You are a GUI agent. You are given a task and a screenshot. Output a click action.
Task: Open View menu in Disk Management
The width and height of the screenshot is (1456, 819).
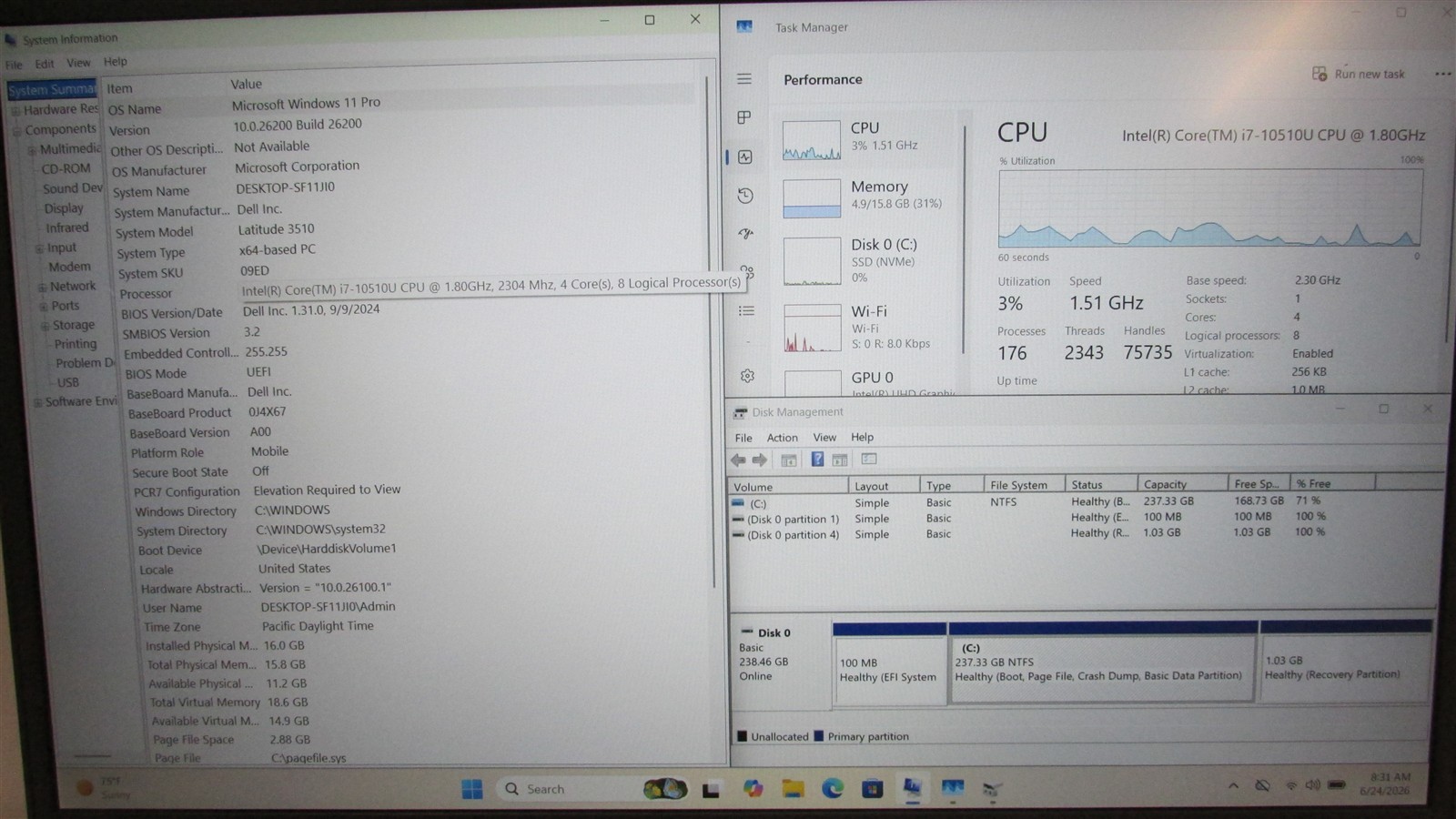[824, 438]
